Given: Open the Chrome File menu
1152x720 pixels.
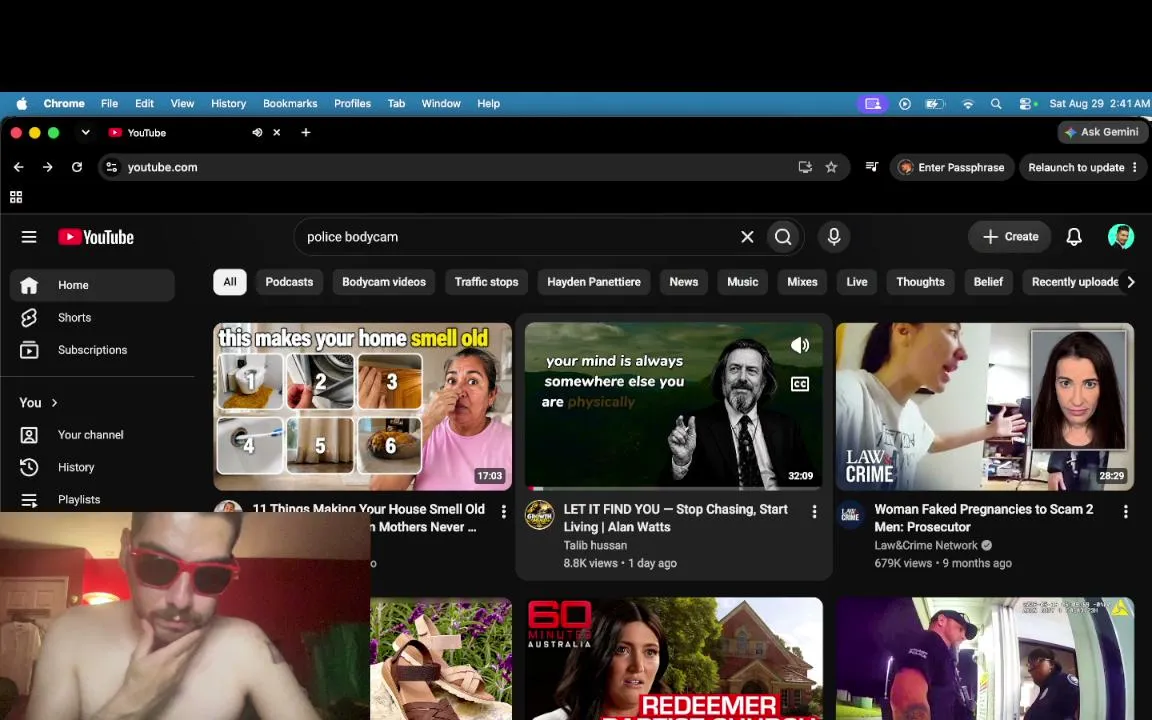Looking at the screenshot, I should pos(109,104).
